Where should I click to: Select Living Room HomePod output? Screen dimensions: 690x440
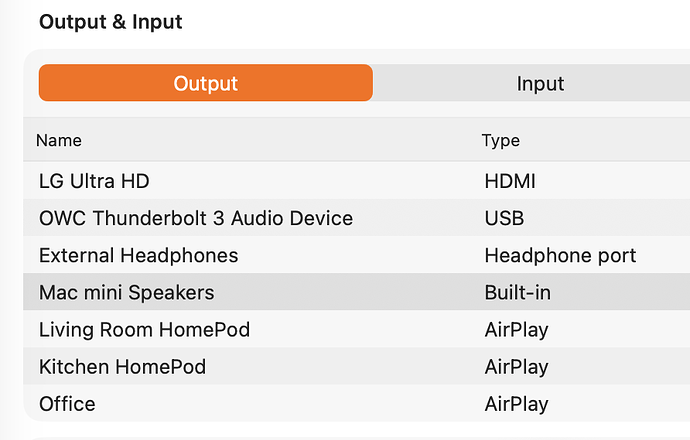[144, 330]
